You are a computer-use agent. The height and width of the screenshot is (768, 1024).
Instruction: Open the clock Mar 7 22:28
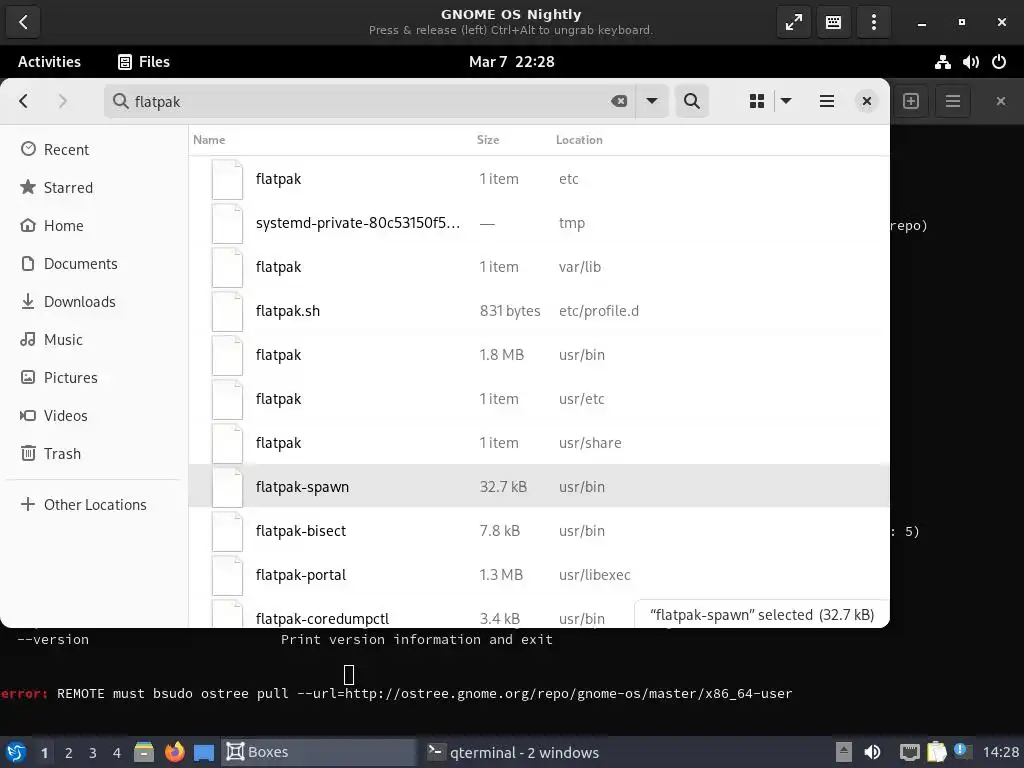[511, 62]
